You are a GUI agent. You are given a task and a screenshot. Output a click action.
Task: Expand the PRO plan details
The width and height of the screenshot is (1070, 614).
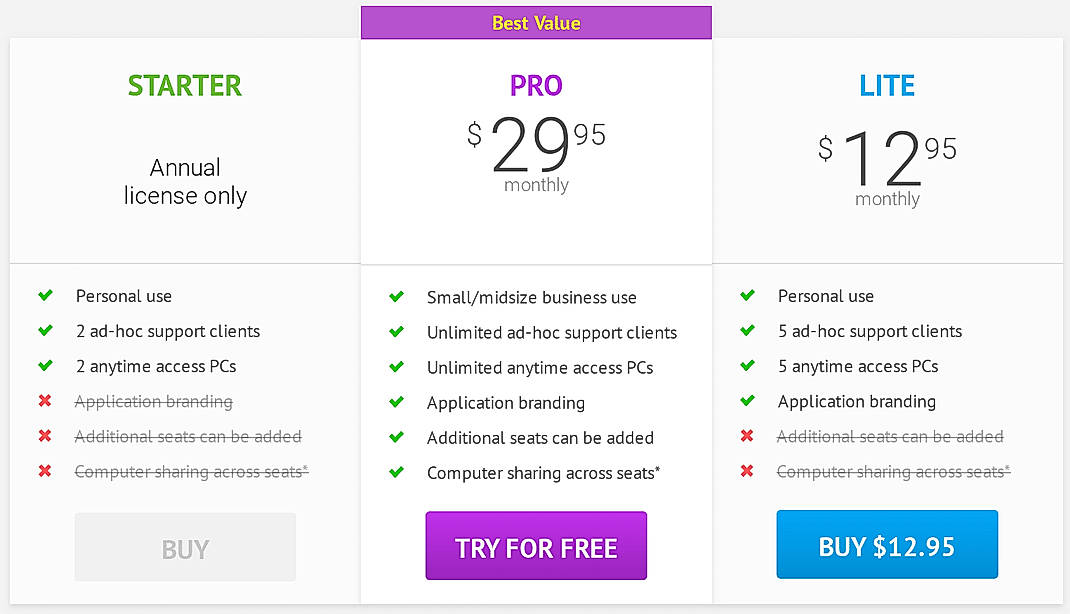(x=536, y=85)
